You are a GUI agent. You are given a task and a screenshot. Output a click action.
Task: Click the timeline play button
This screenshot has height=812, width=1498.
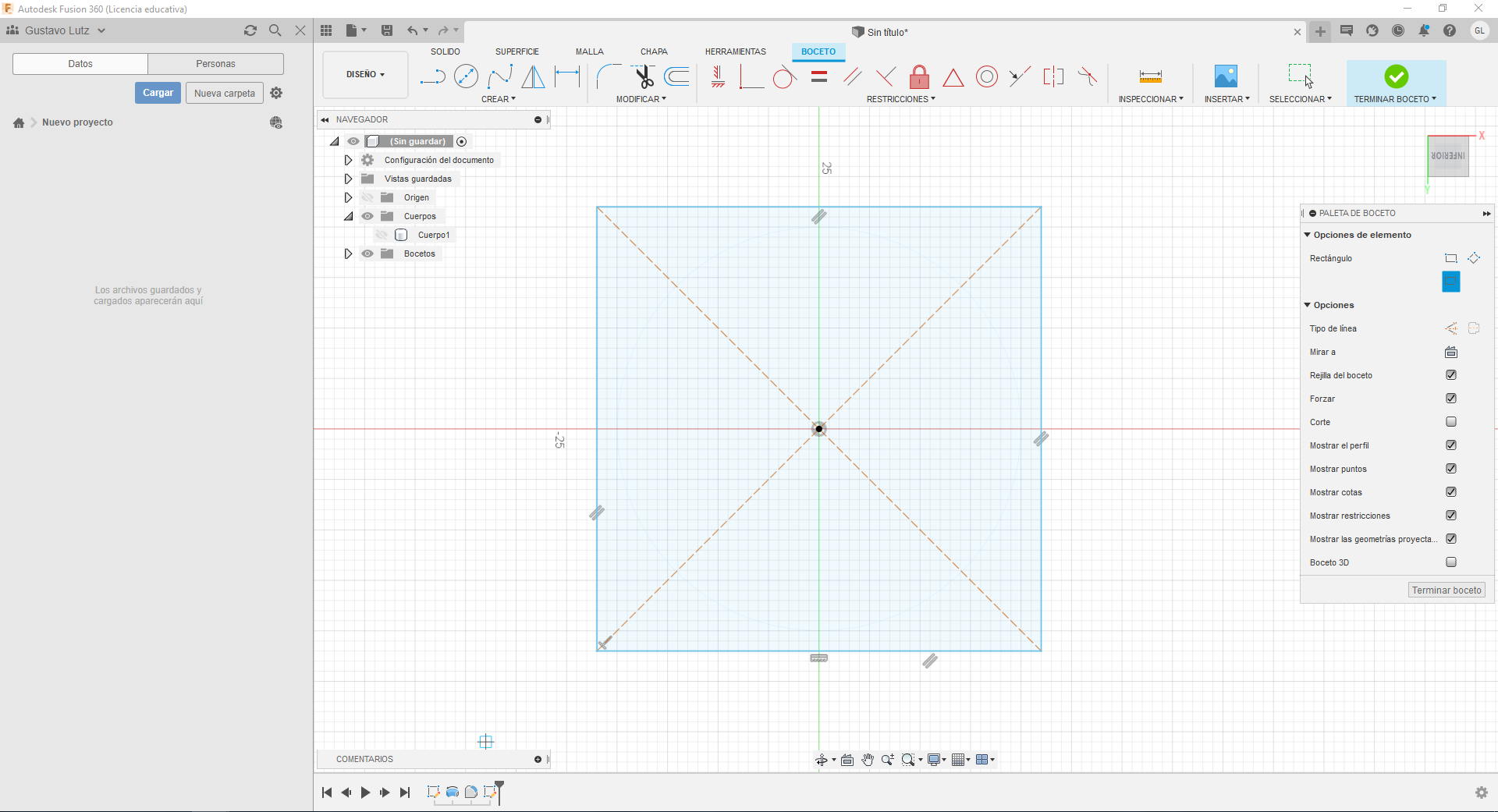click(365, 792)
